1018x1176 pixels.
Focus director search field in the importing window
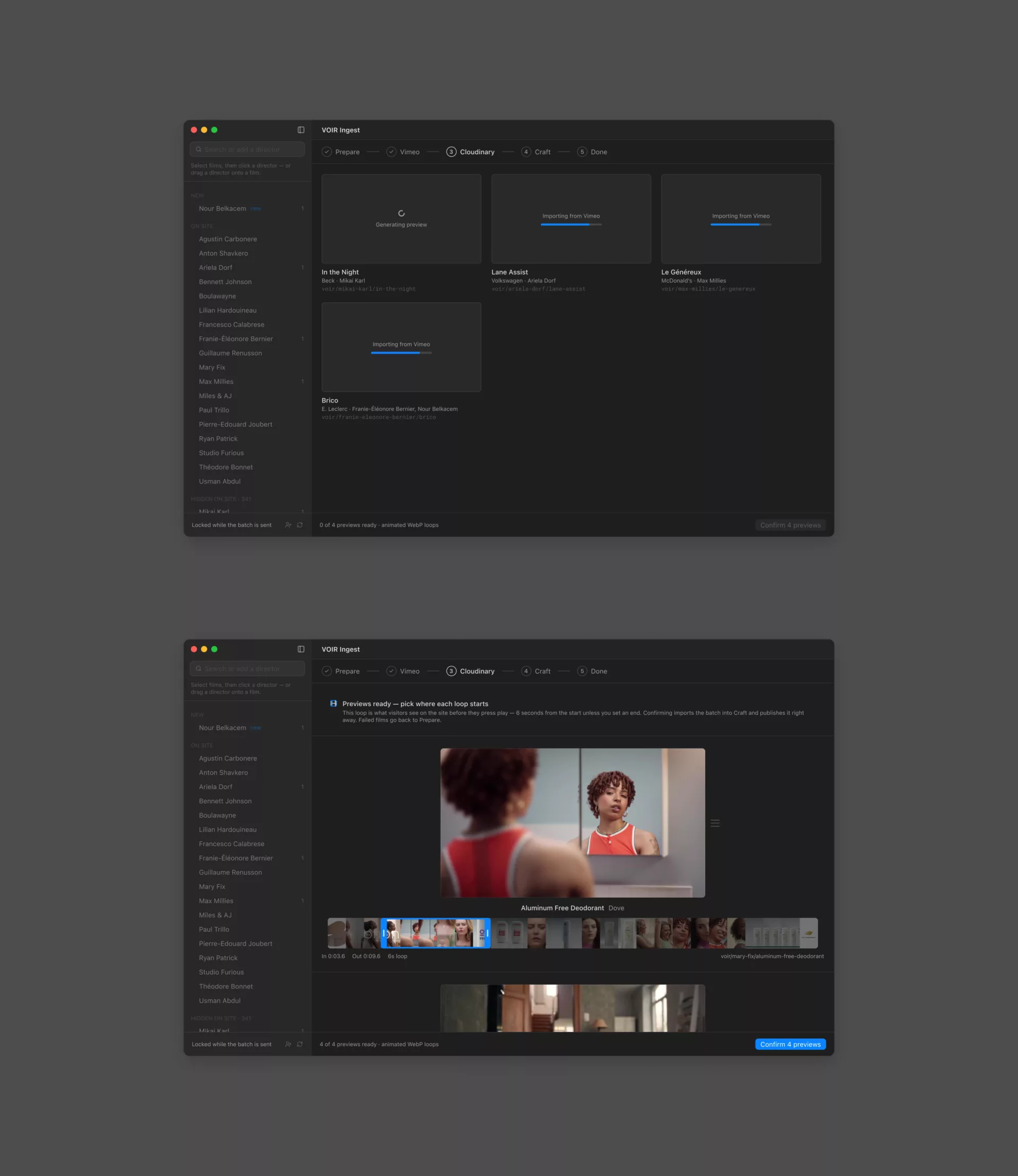pos(247,150)
